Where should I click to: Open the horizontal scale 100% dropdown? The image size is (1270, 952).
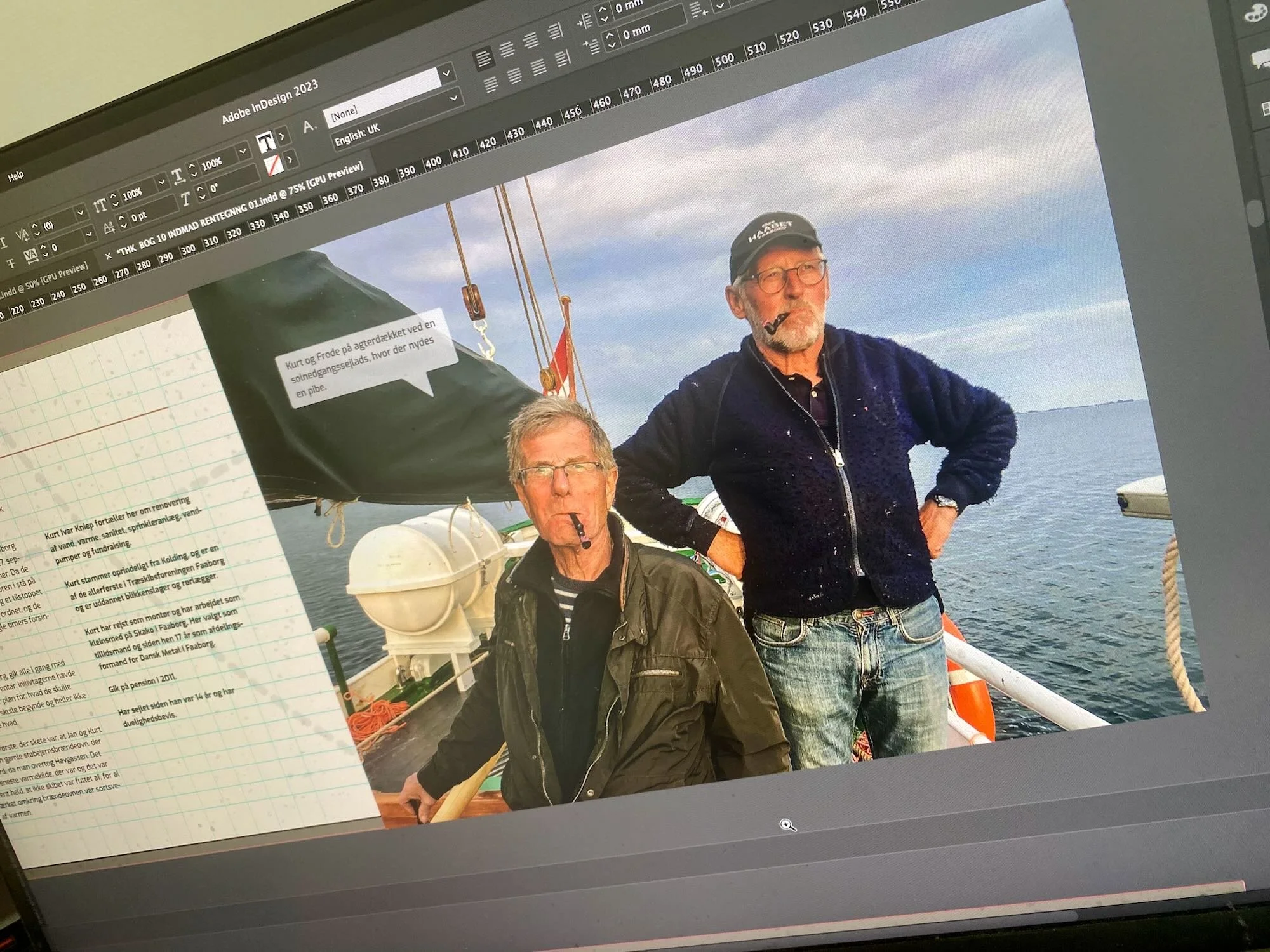pyautogui.click(x=242, y=152)
